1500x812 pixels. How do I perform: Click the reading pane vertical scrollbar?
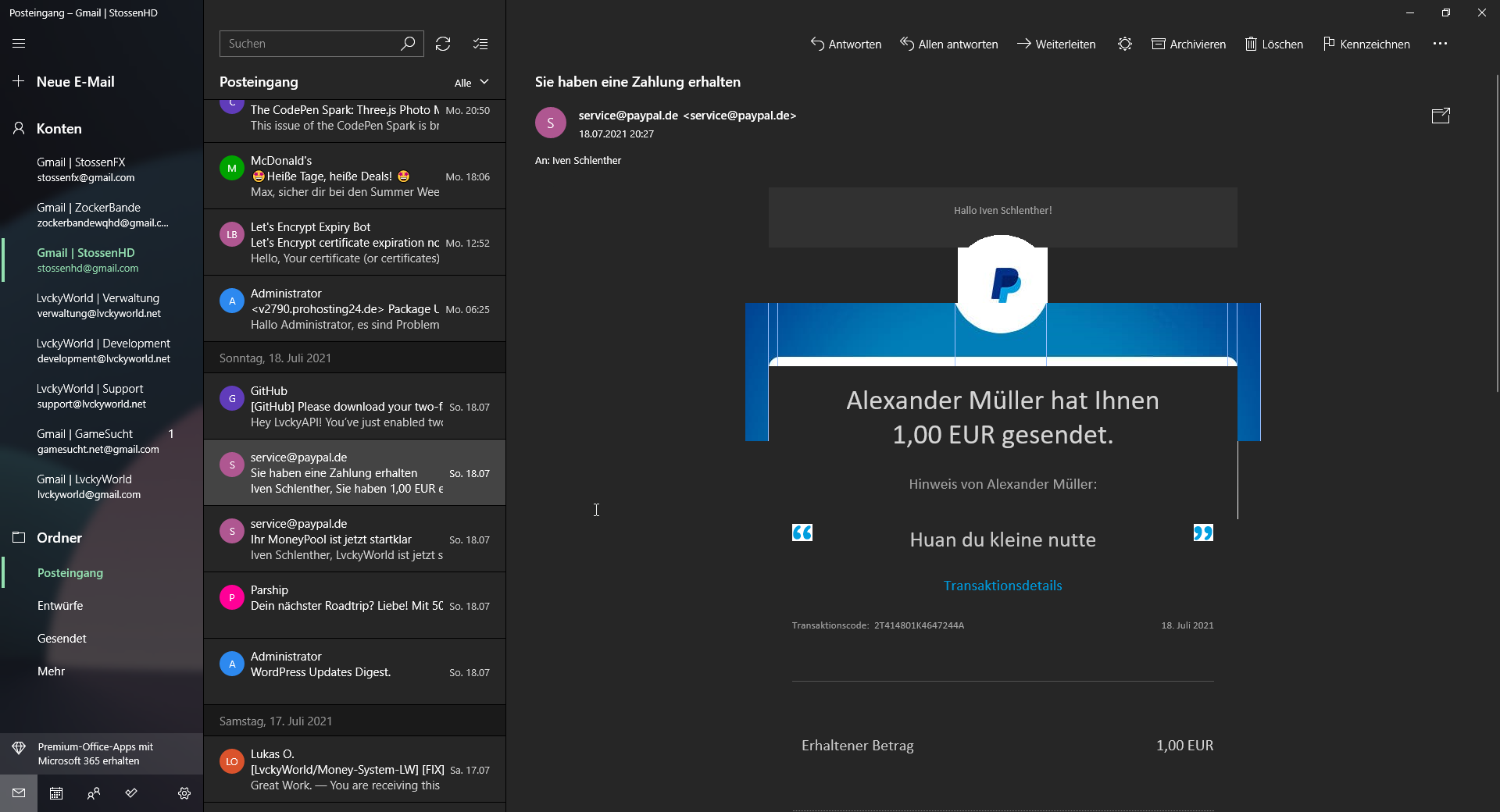pos(1496,234)
